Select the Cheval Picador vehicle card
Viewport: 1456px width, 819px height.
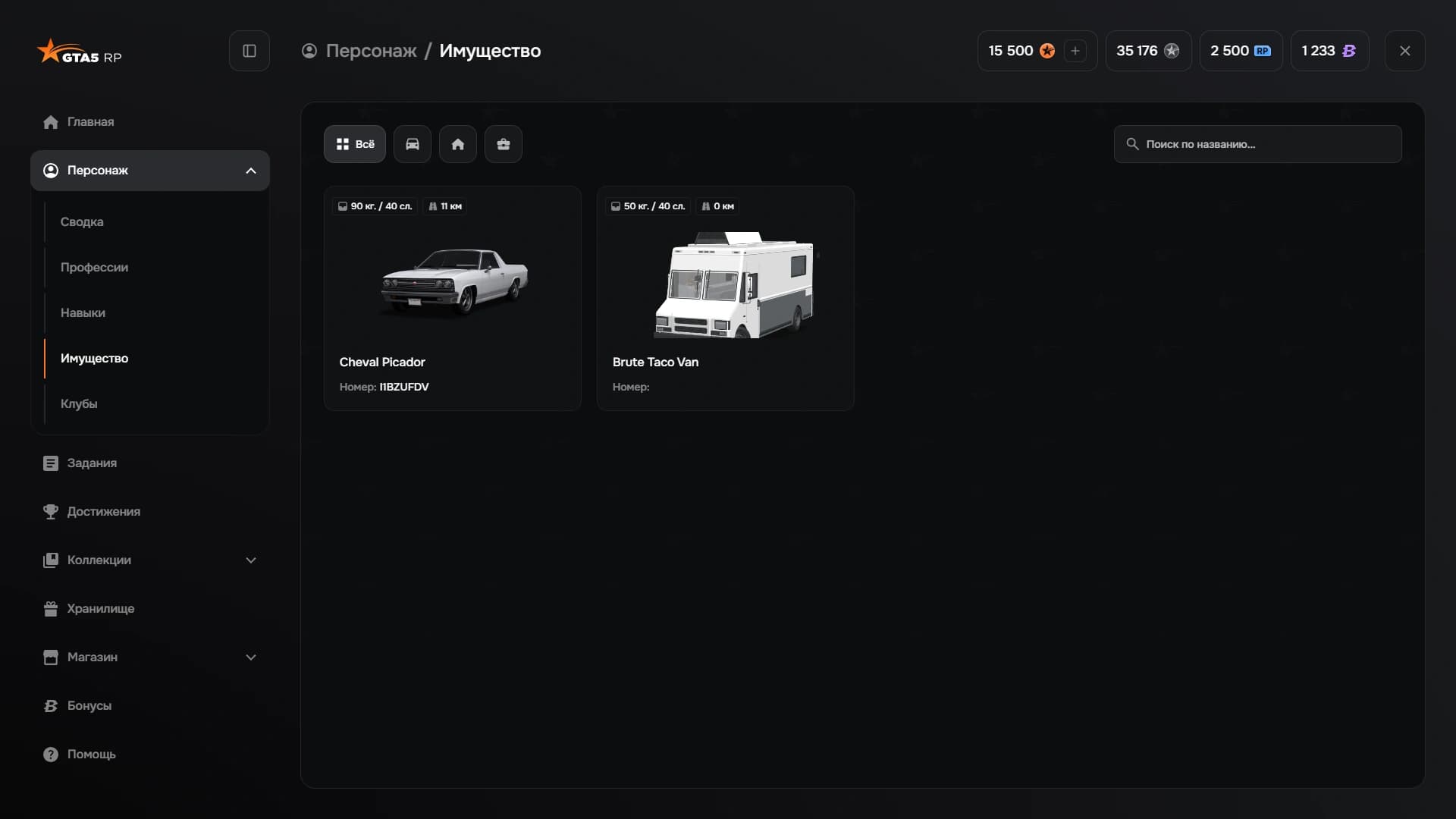coord(453,299)
